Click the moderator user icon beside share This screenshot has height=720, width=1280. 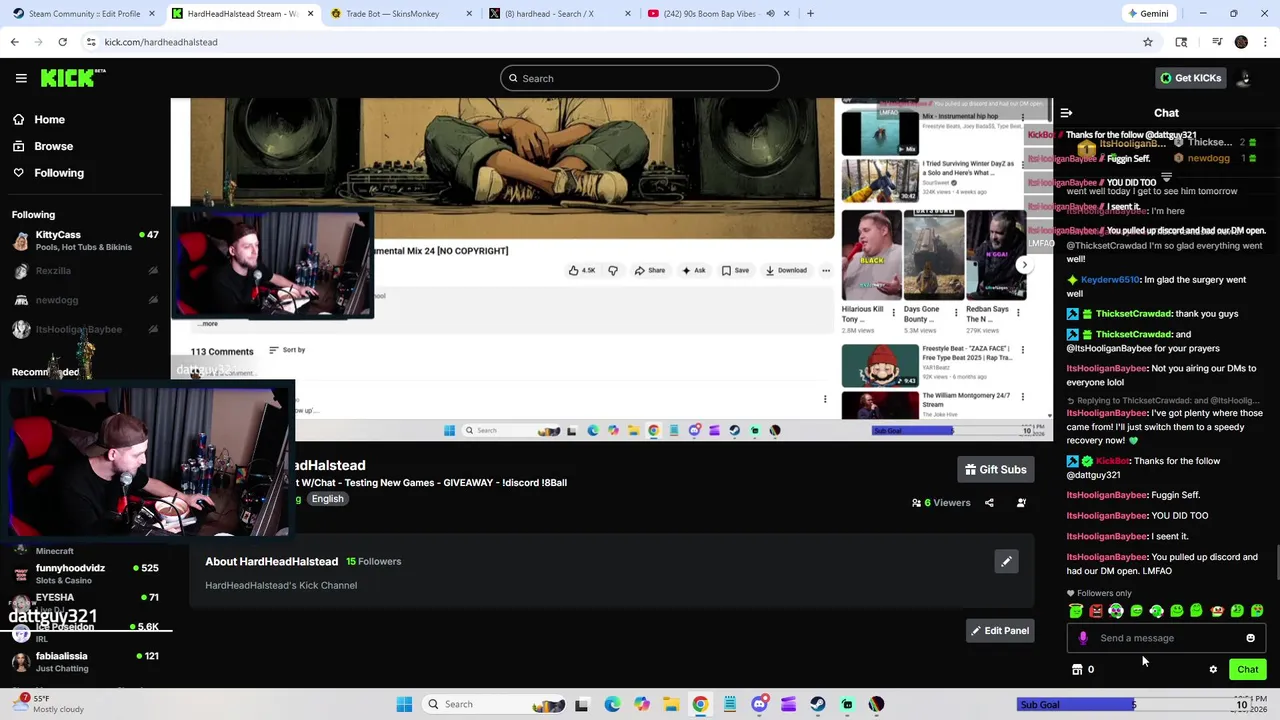pyautogui.click(x=1021, y=503)
